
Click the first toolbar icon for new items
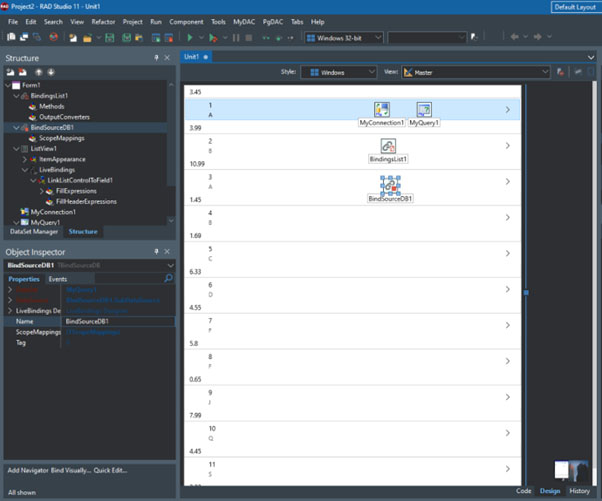[11, 37]
